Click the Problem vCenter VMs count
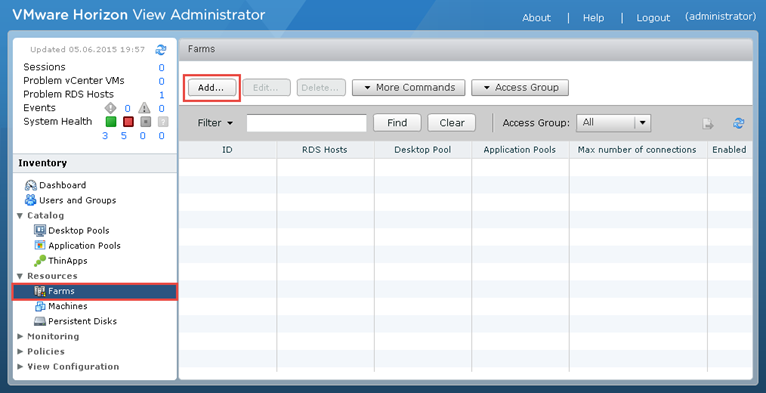The image size is (766, 393). [x=161, y=81]
